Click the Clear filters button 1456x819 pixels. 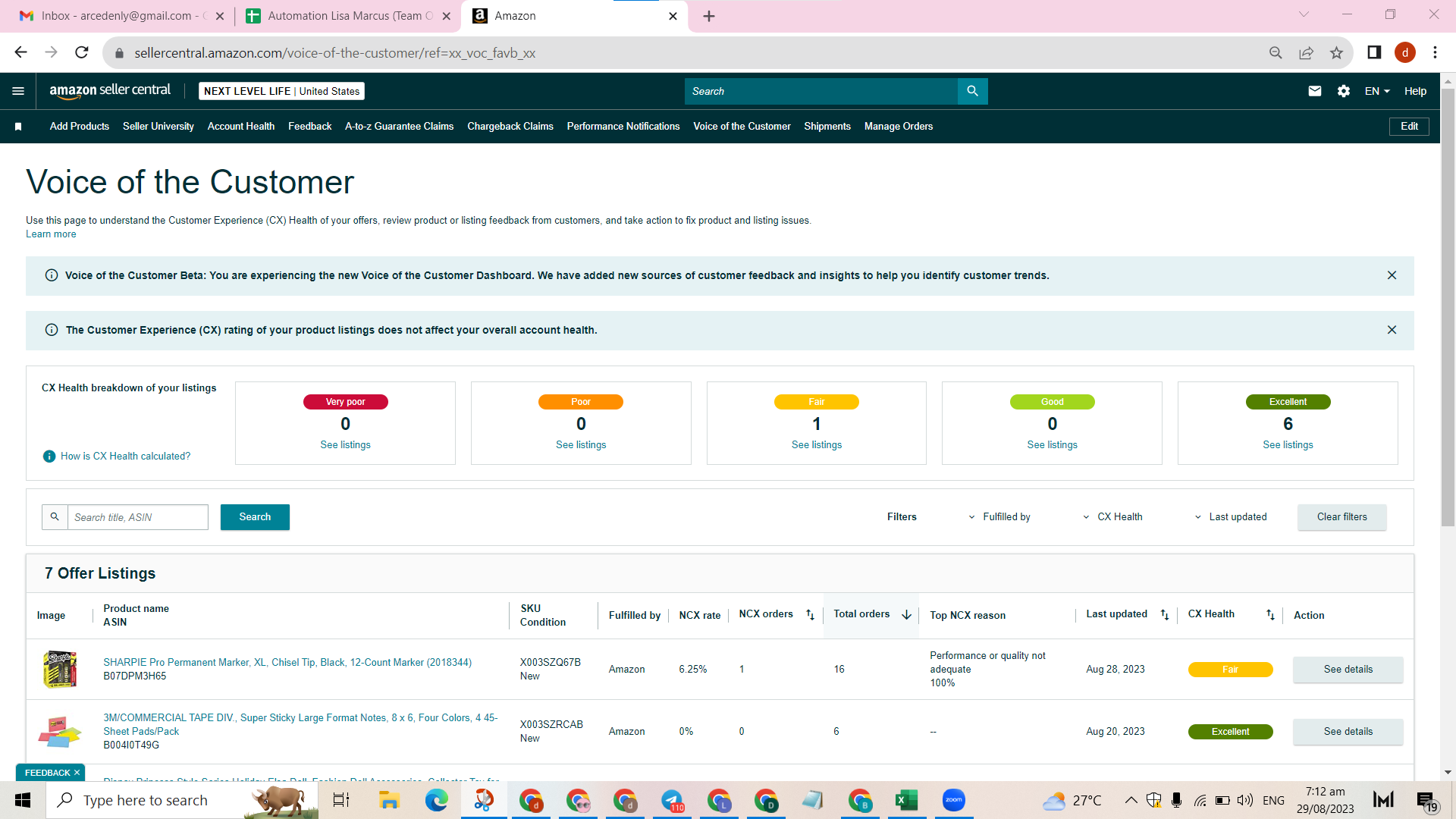click(1341, 517)
